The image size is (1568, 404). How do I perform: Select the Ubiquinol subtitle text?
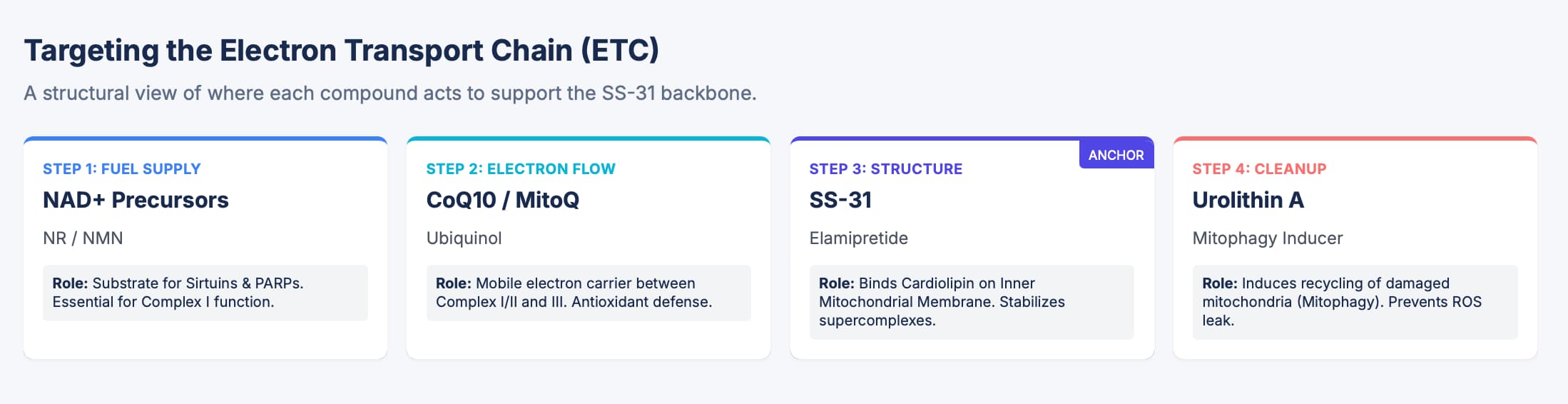[464, 238]
